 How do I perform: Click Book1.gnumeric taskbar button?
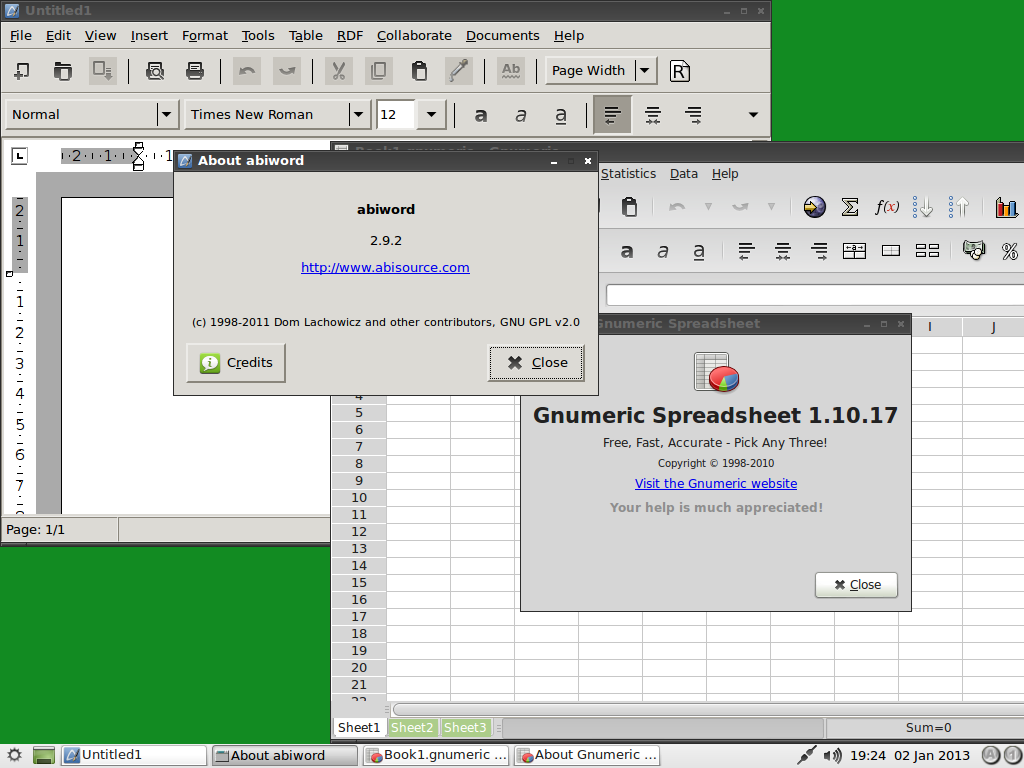438,755
